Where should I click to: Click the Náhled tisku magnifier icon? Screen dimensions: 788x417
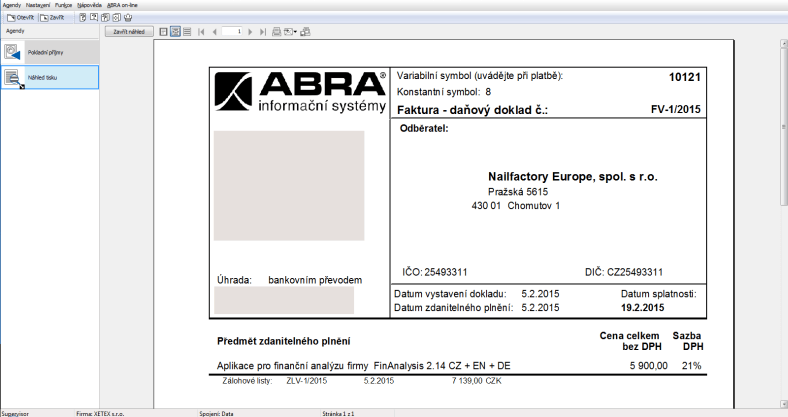tap(13, 78)
